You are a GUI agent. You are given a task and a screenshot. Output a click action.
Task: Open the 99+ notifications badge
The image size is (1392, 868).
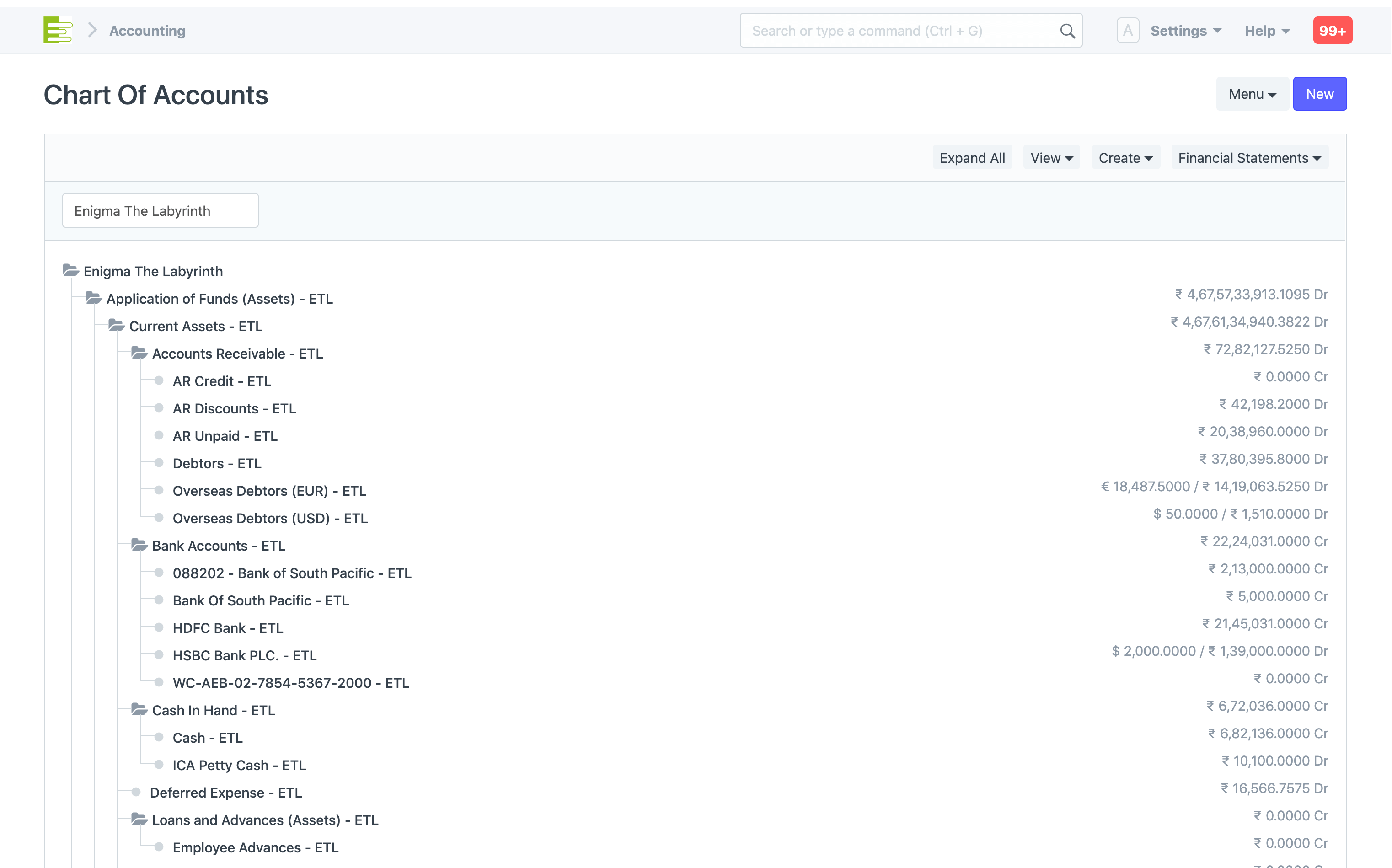click(1332, 31)
